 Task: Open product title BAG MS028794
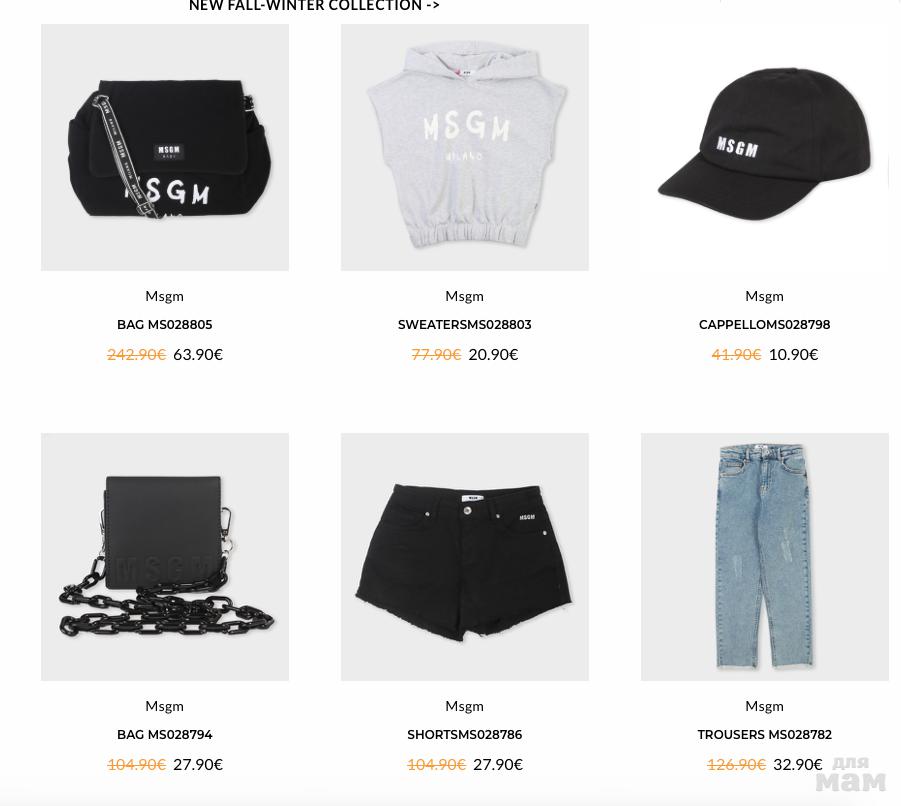(164, 735)
